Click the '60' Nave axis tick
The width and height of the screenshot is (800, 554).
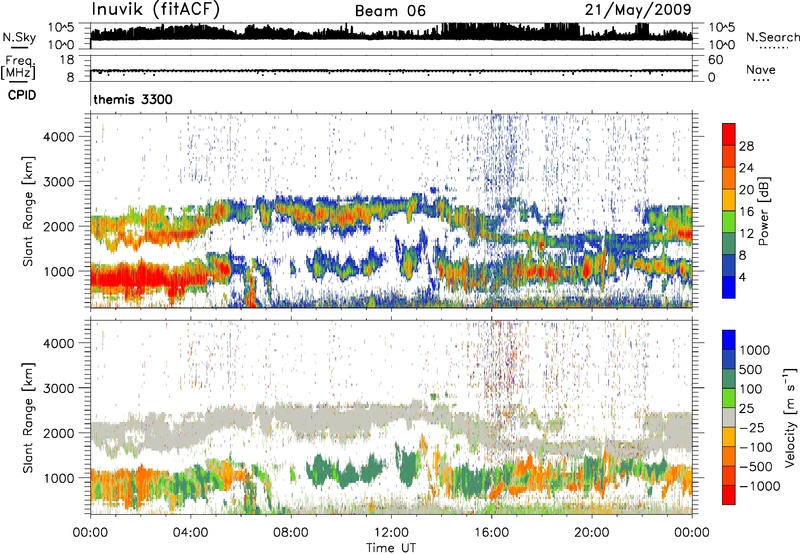tap(715, 60)
